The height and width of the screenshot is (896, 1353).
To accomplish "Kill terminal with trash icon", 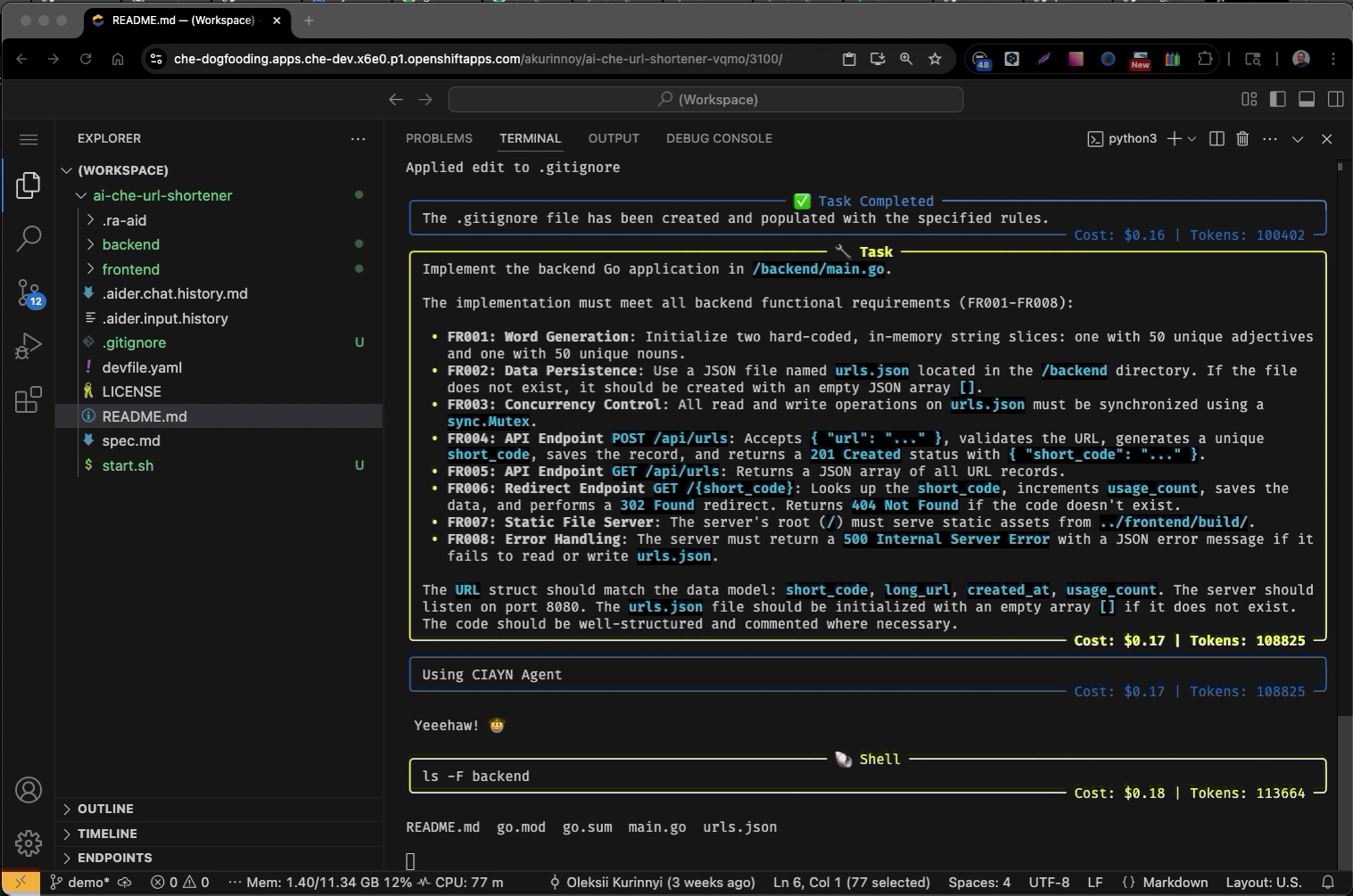I will [x=1242, y=138].
